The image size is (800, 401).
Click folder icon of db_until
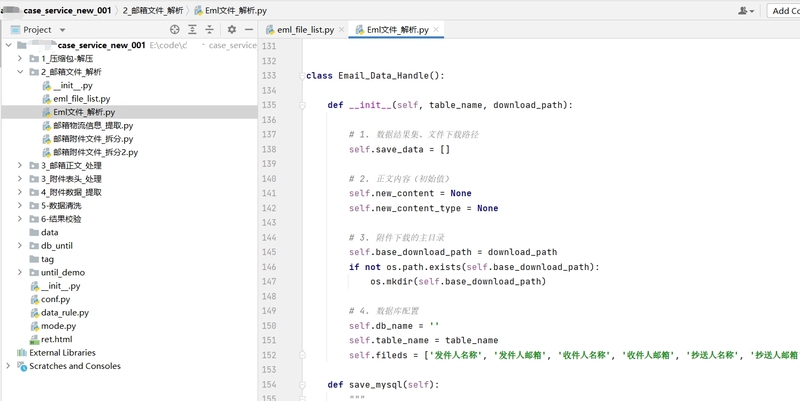pyautogui.click(x=34, y=245)
